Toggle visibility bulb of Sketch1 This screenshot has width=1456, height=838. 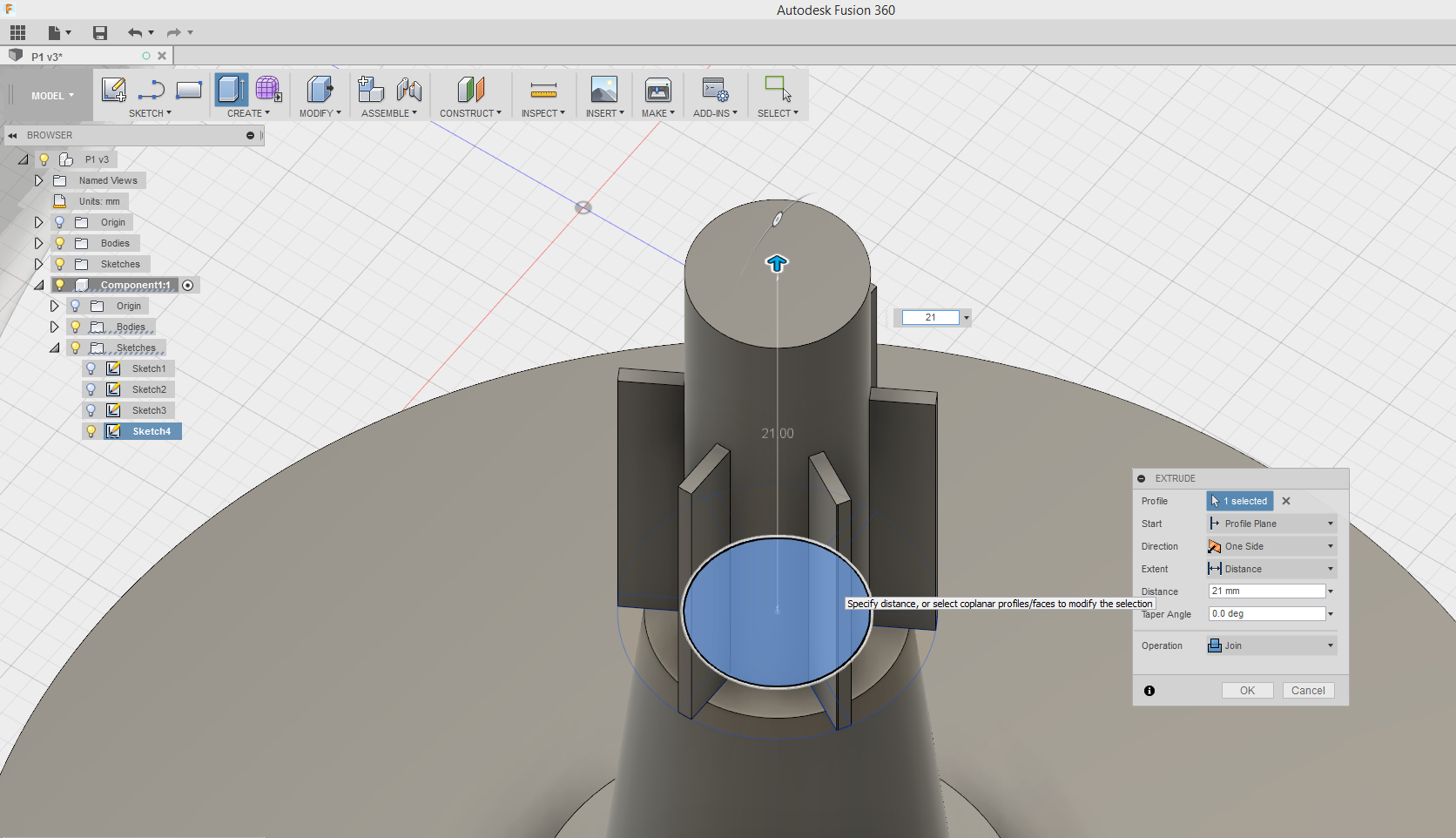(91, 368)
